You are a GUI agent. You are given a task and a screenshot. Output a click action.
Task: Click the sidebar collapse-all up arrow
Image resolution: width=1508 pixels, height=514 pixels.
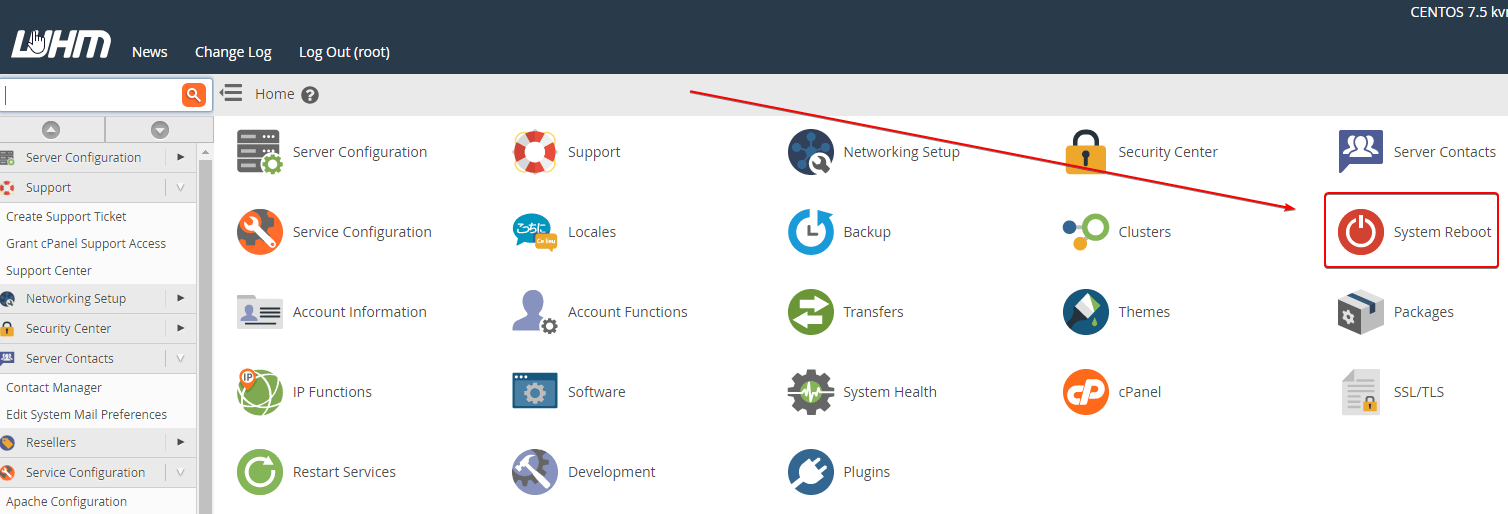(x=51, y=129)
